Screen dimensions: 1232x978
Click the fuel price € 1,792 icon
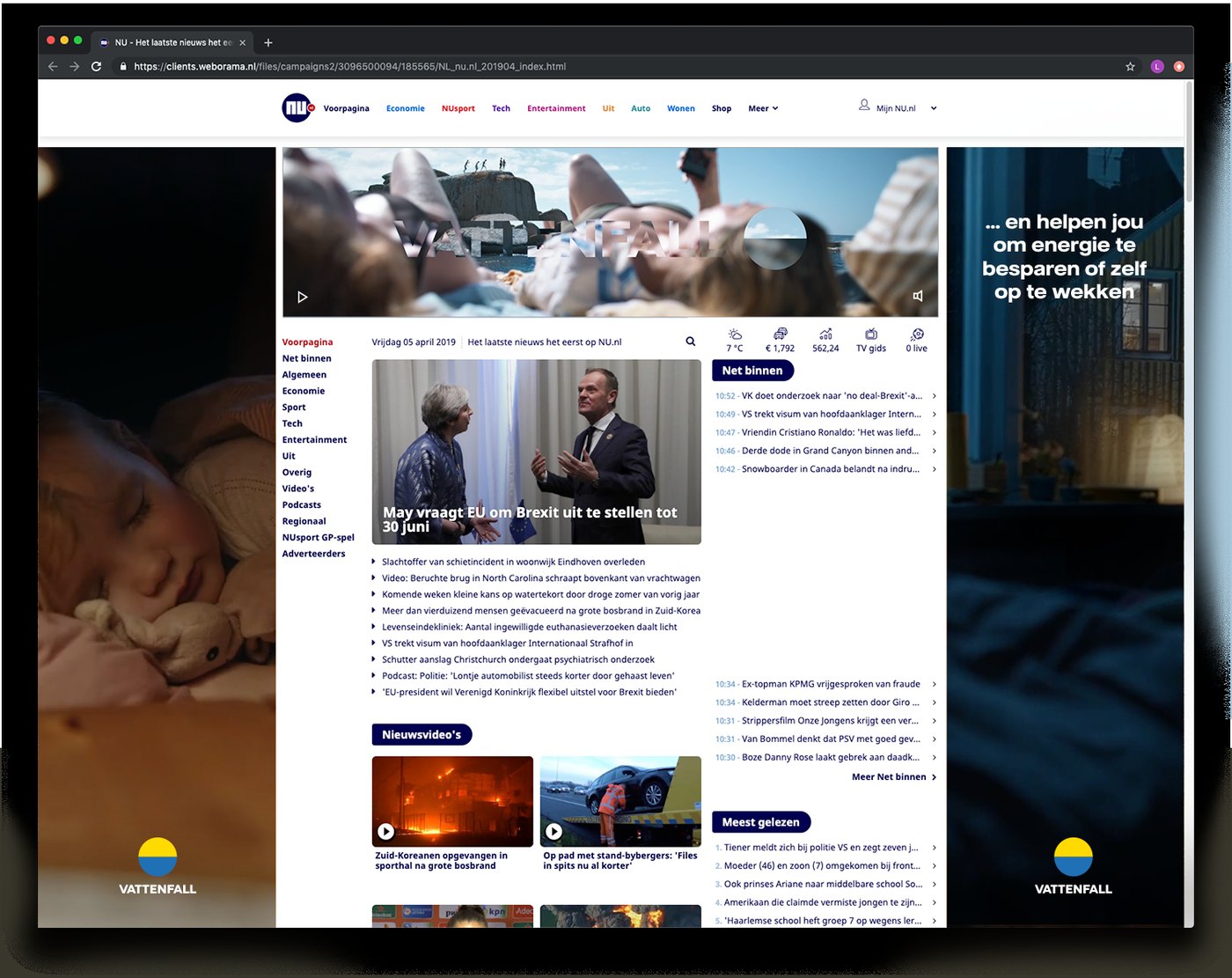pyautogui.click(x=780, y=341)
